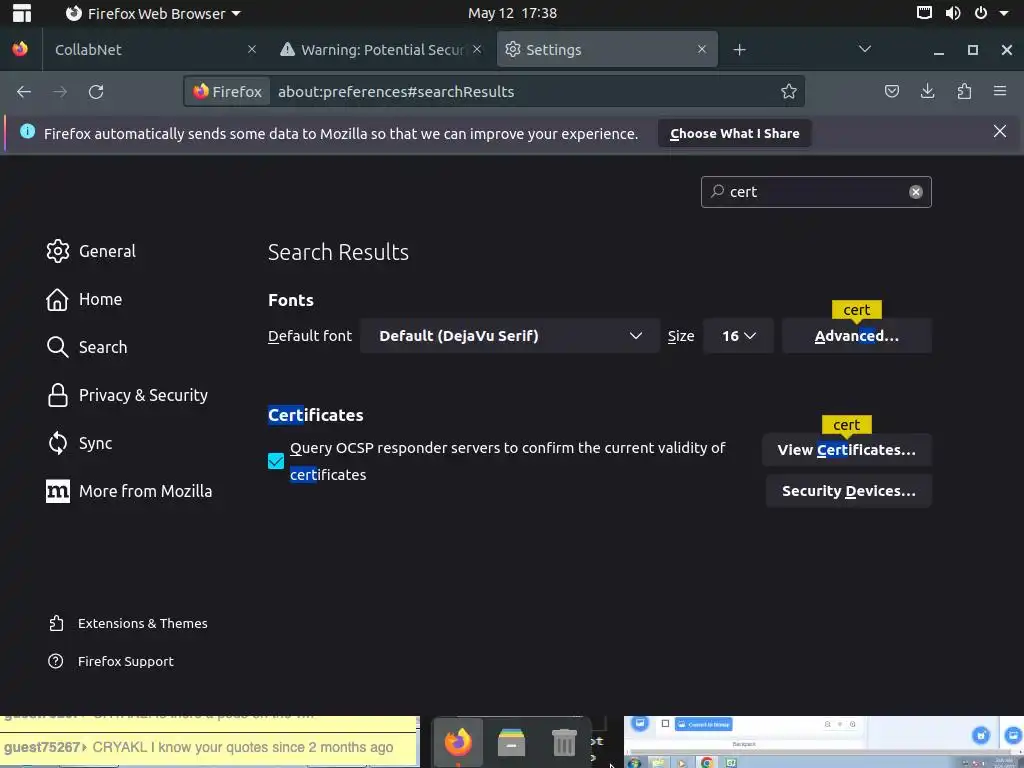
Task: Uncheck the Query OCSP responder servers checkbox
Action: [x=276, y=461]
